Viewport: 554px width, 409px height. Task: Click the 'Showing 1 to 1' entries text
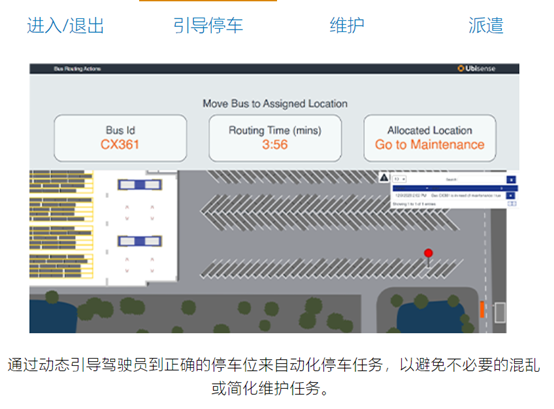click(x=414, y=204)
